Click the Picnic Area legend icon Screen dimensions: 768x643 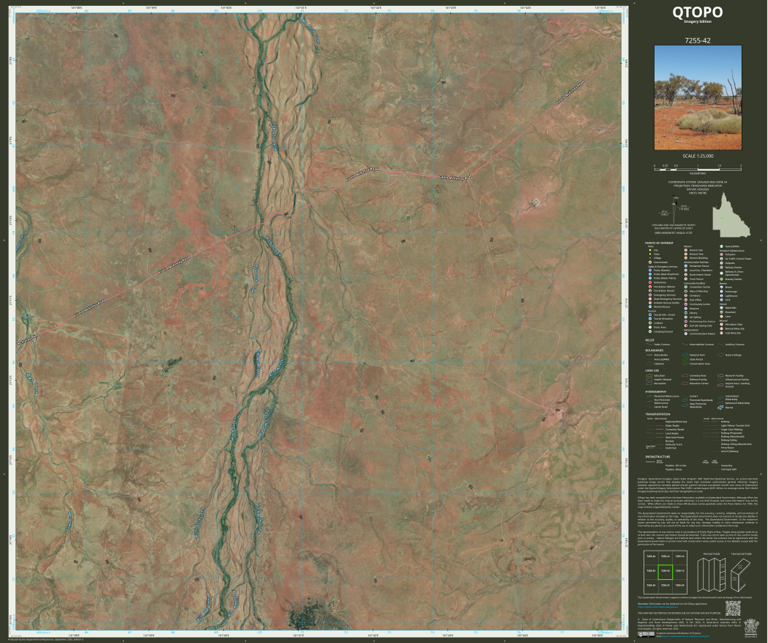coord(650,327)
